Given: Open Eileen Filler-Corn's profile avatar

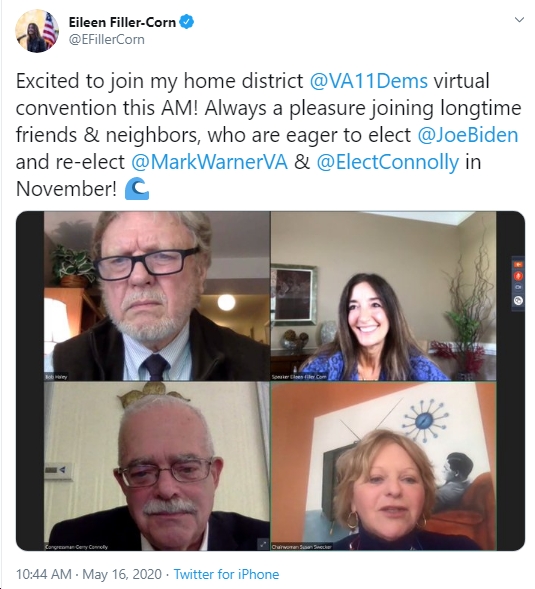Looking at the screenshot, I should (x=37, y=31).
